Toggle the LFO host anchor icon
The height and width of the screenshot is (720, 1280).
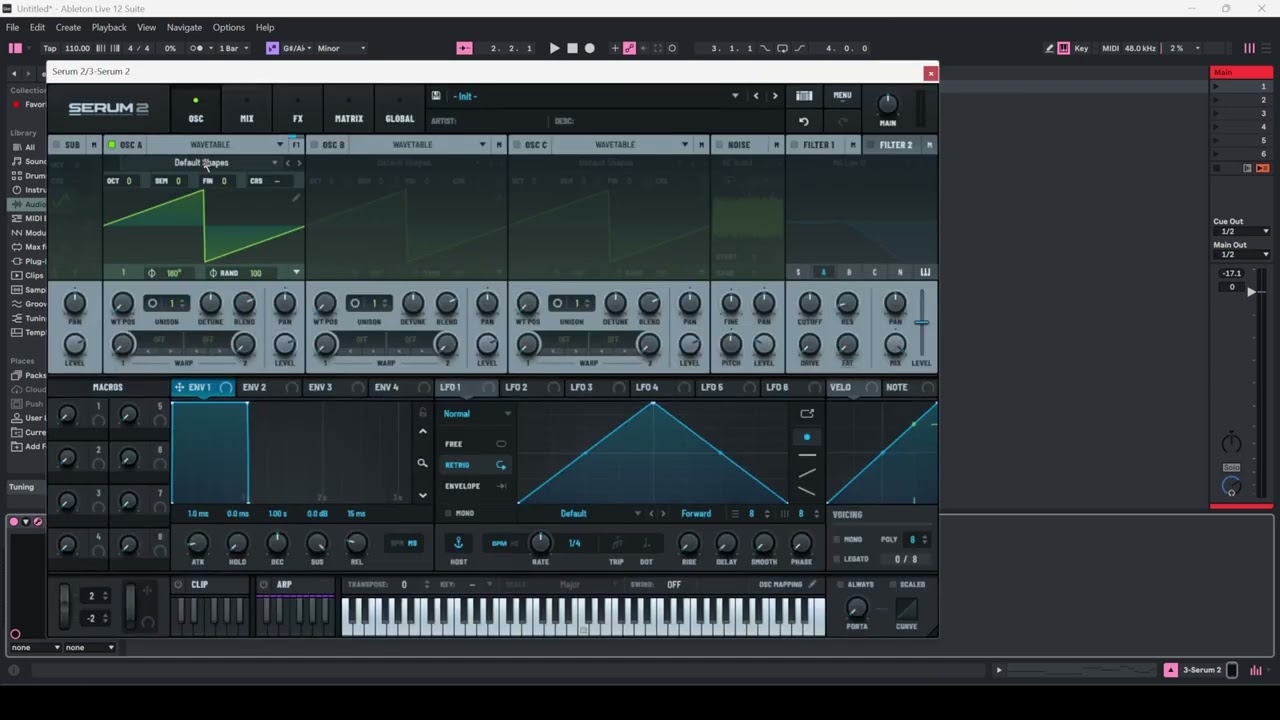pos(459,543)
